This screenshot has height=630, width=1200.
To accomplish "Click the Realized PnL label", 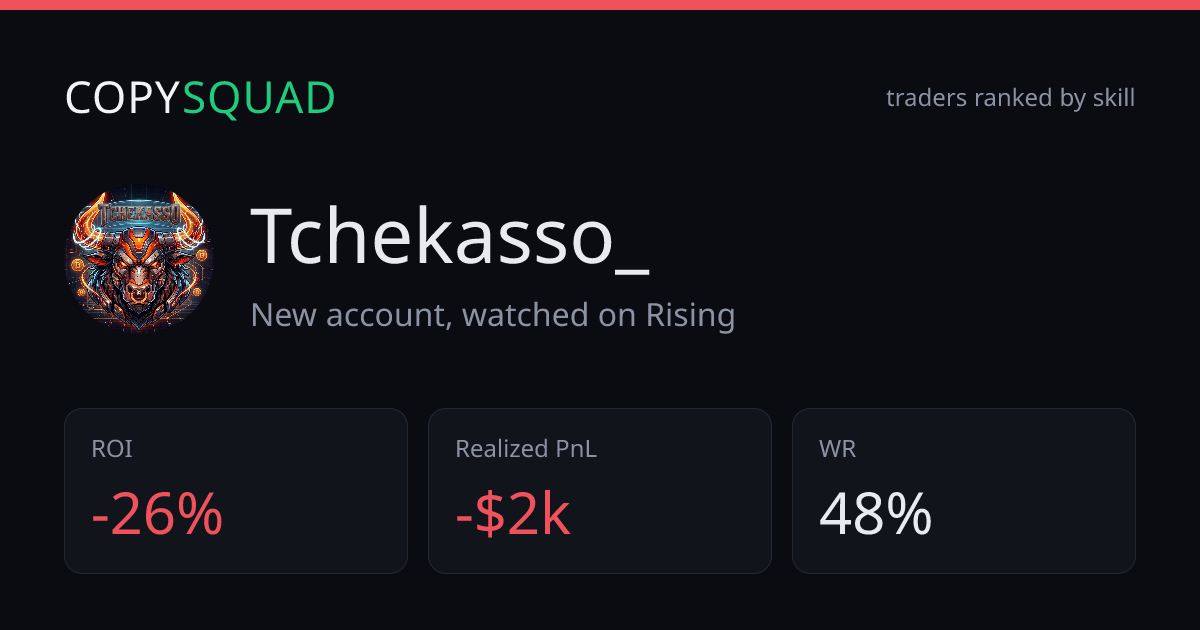I will (526, 449).
